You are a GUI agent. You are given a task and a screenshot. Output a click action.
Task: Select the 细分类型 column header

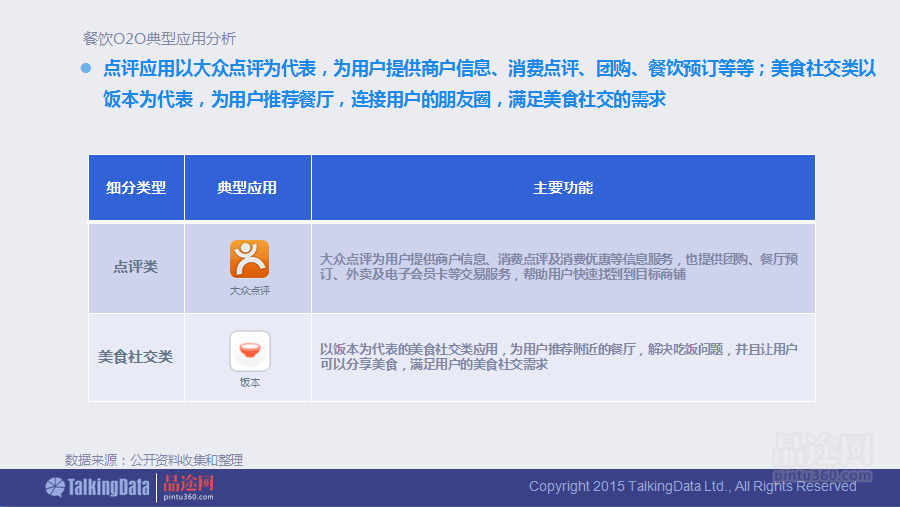click(x=136, y=188)
